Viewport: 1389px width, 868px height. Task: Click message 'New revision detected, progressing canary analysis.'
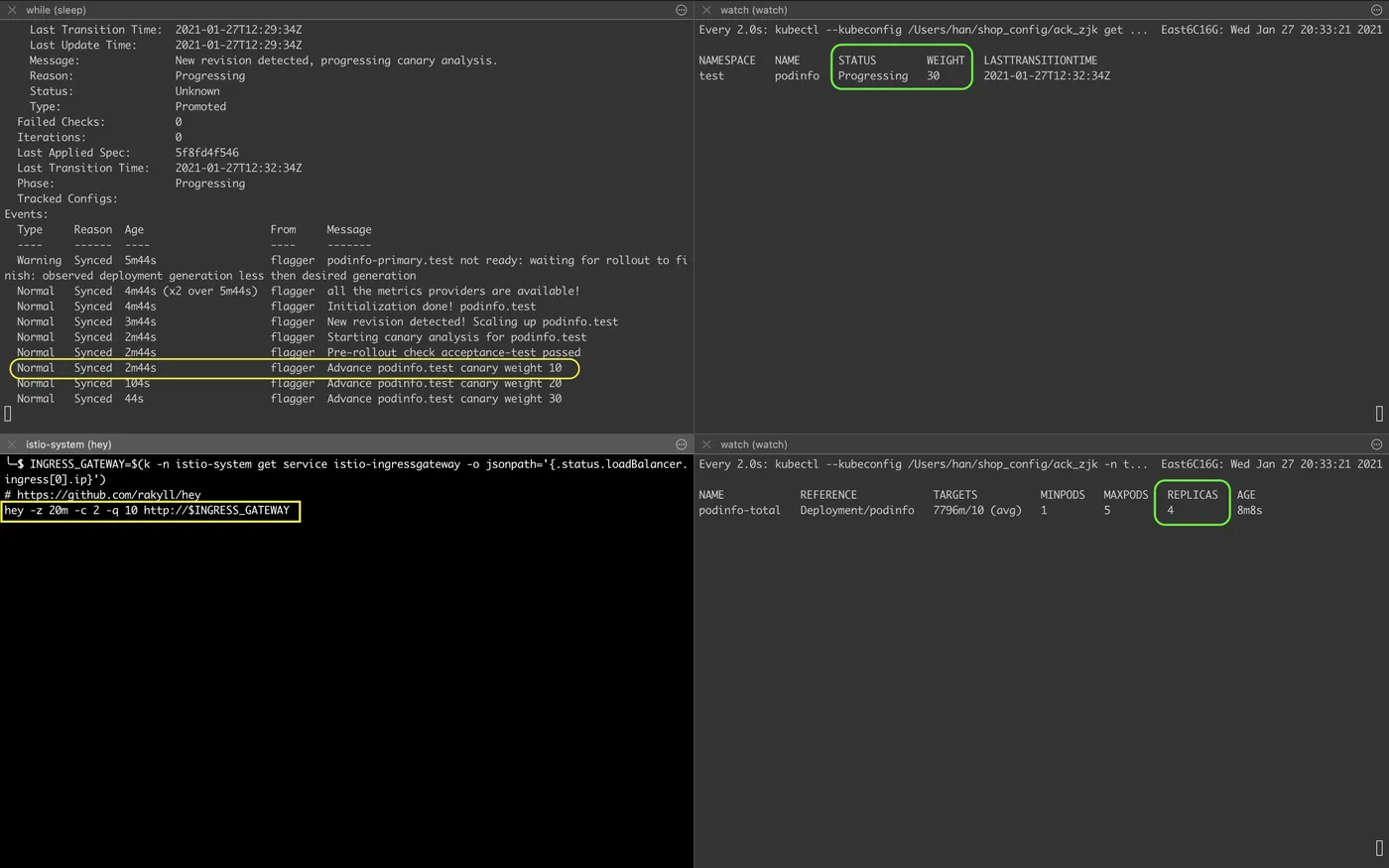(336, 61)
